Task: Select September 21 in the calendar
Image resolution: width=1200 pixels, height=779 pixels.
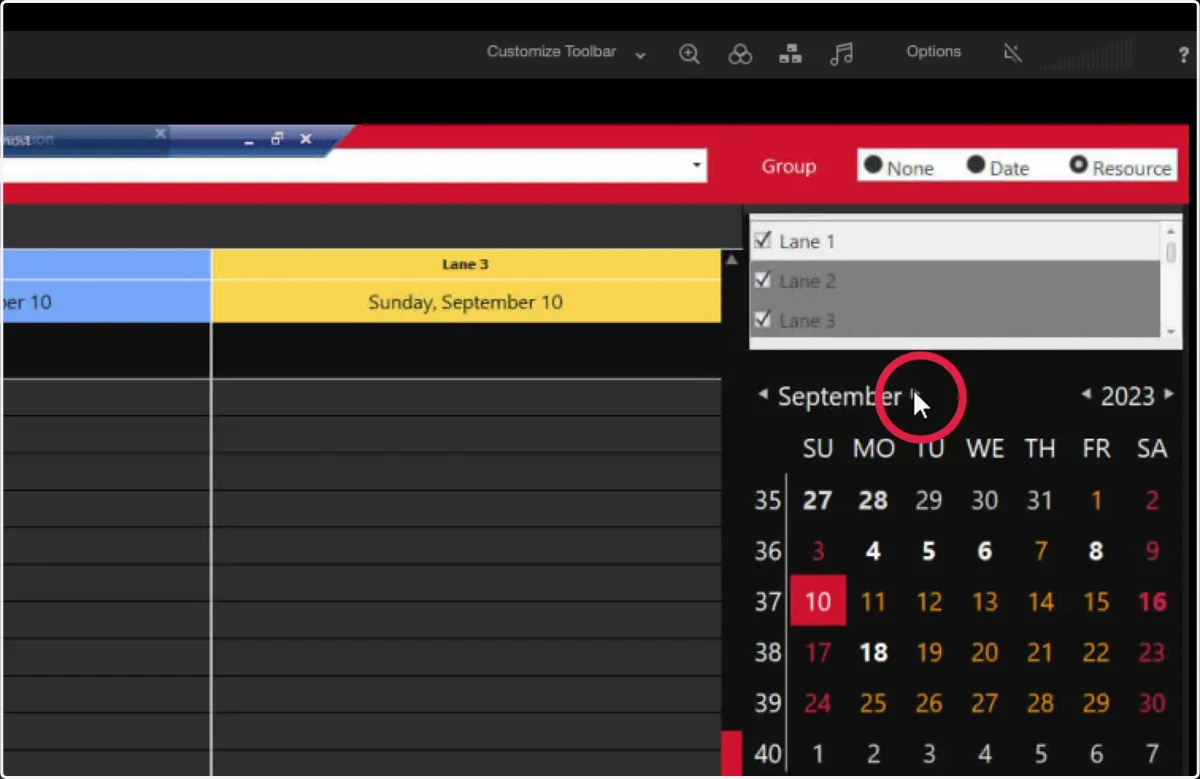Action: (x=1040, y=652)
